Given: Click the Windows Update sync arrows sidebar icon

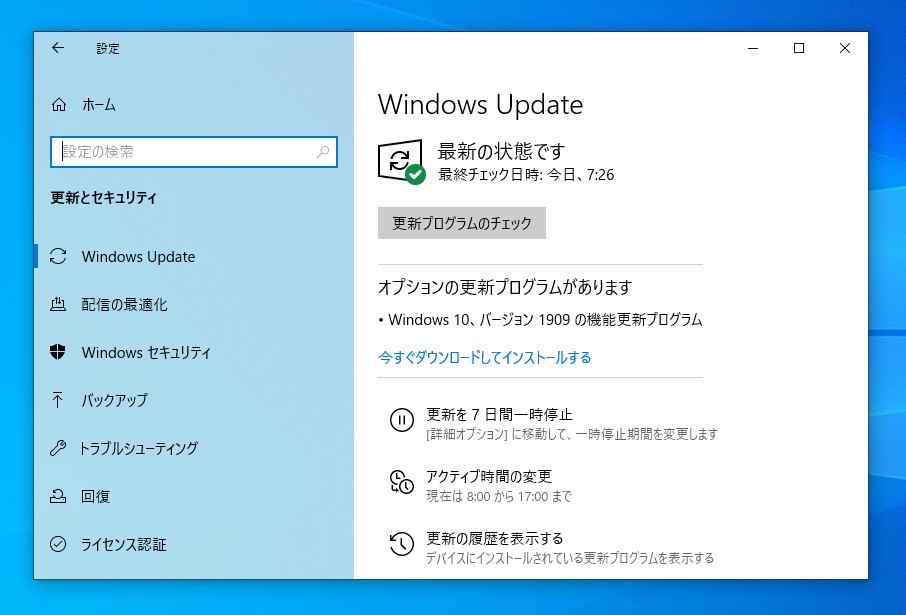Looking at the screenshot, I should 58,257.
